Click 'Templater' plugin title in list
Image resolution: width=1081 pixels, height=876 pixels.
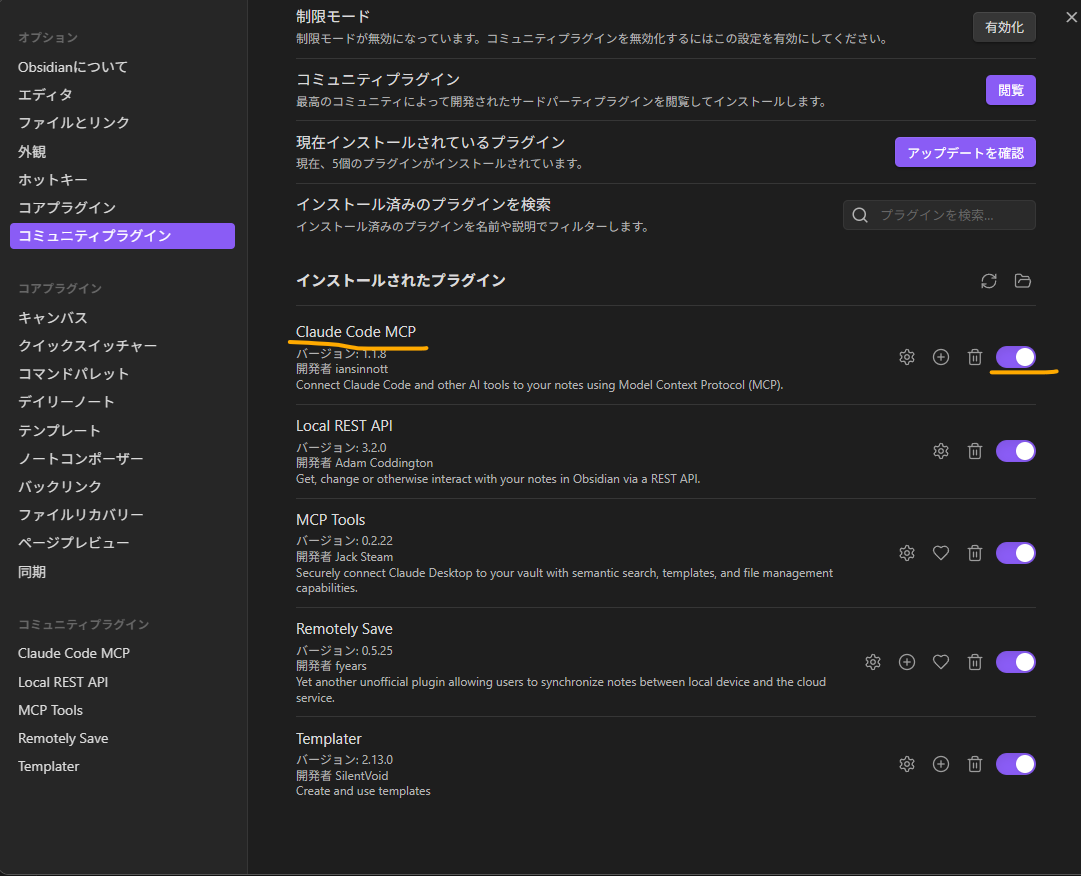tap(328, 739)
